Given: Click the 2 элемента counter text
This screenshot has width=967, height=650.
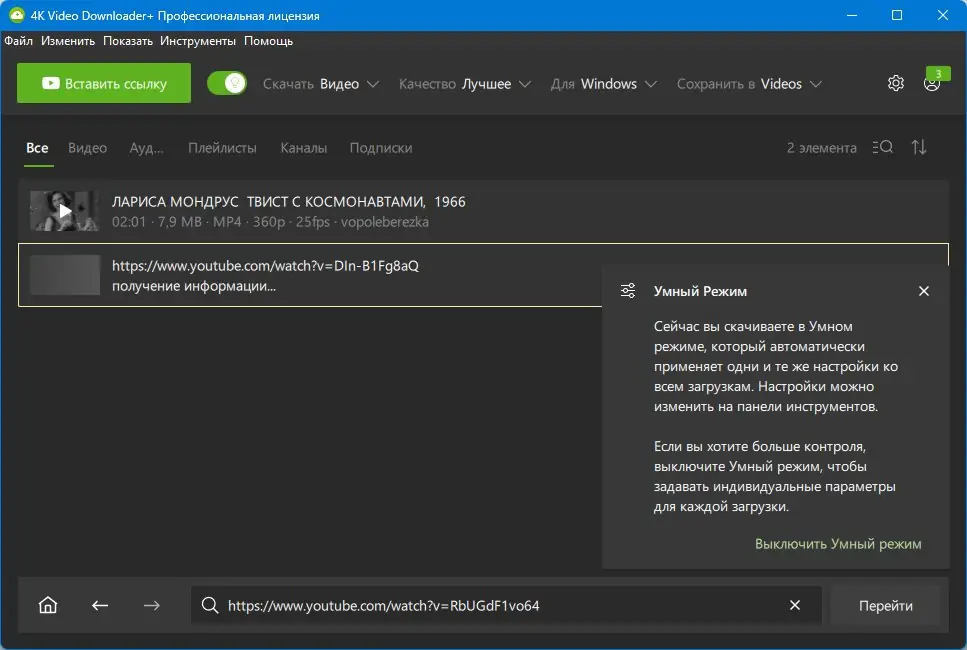Looking at the screenshot, I should (821, 148).
